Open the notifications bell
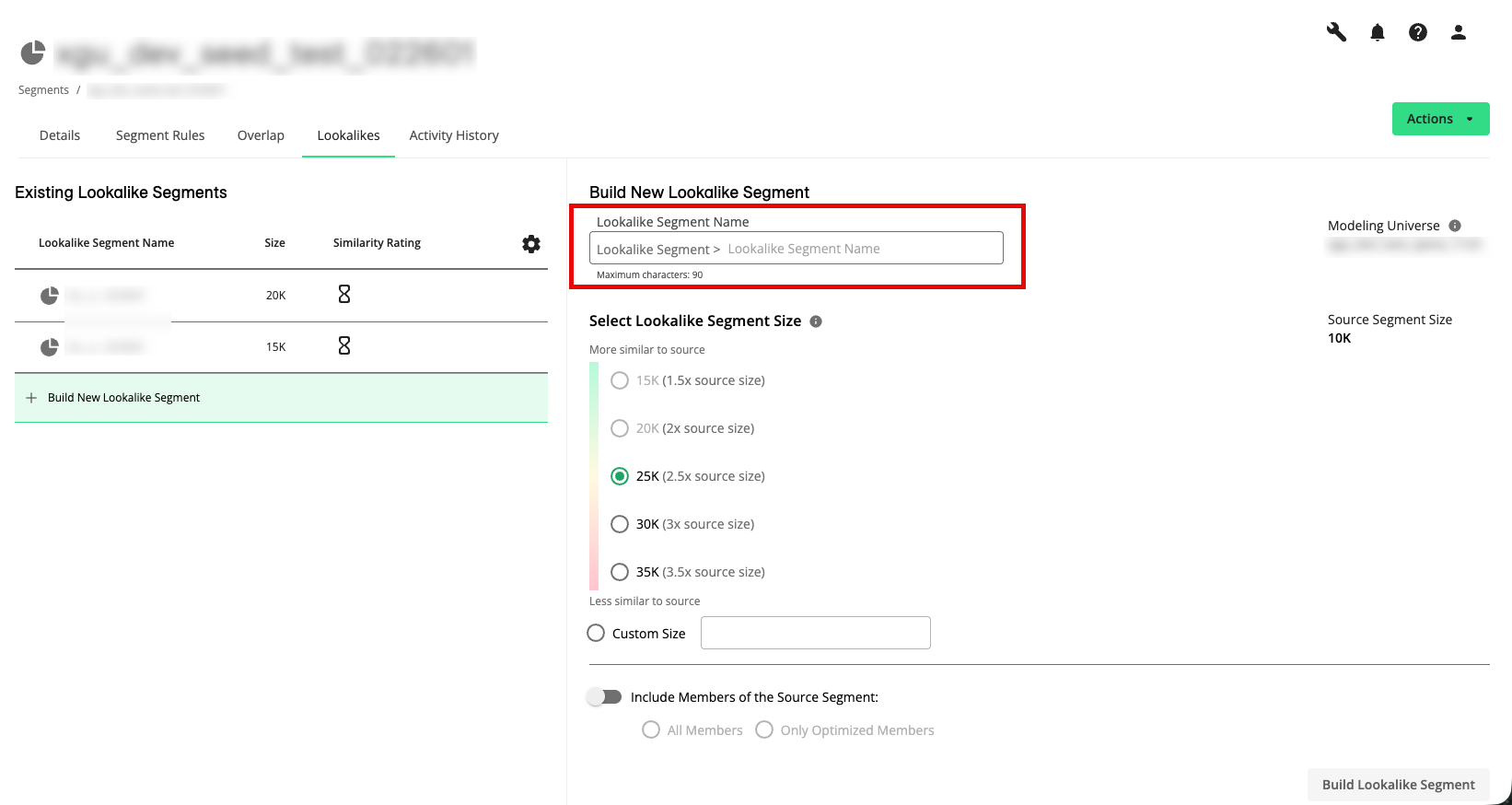 [1378, 32]
